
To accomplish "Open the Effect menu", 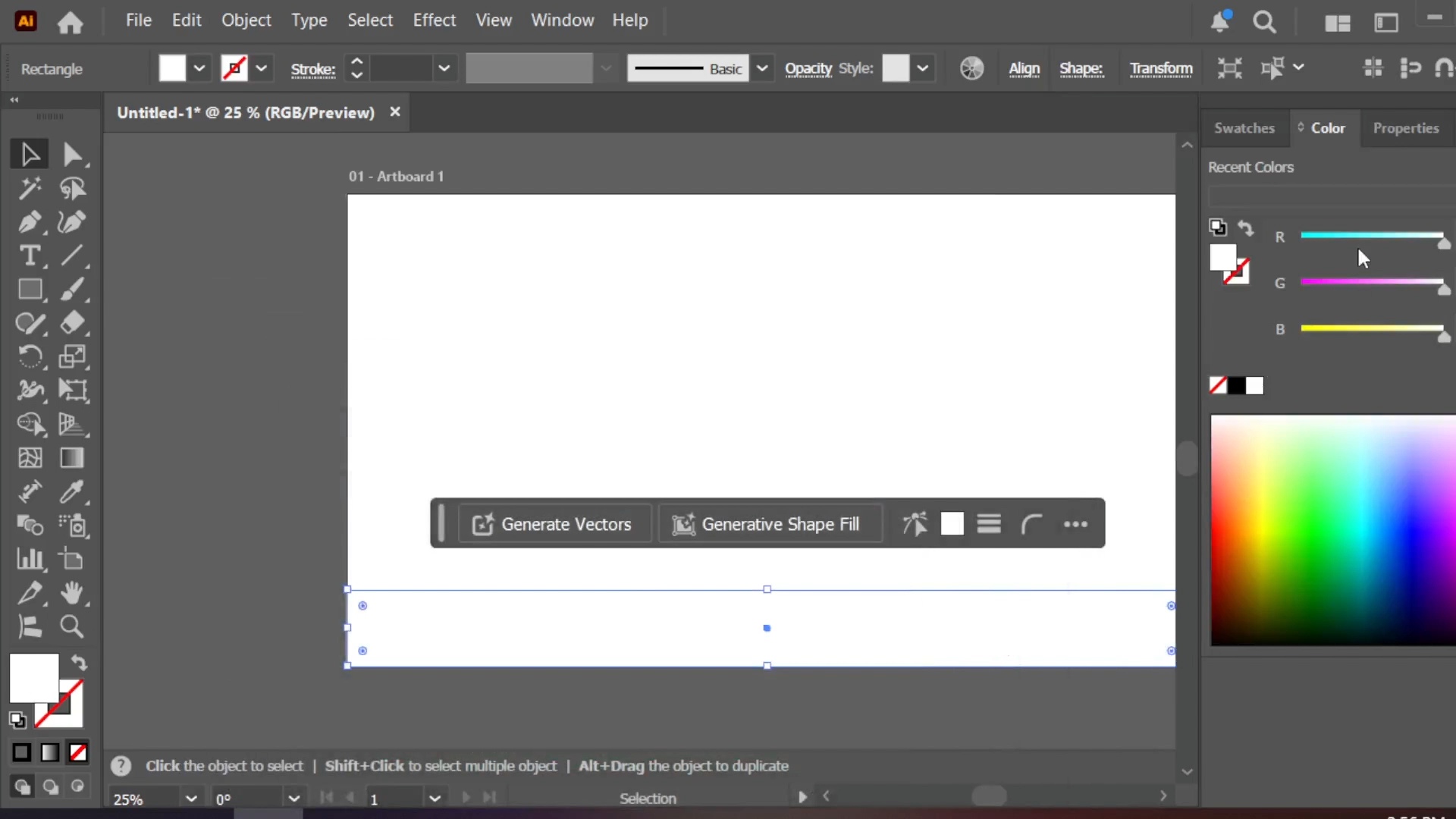I will click(x=434, y=20).
